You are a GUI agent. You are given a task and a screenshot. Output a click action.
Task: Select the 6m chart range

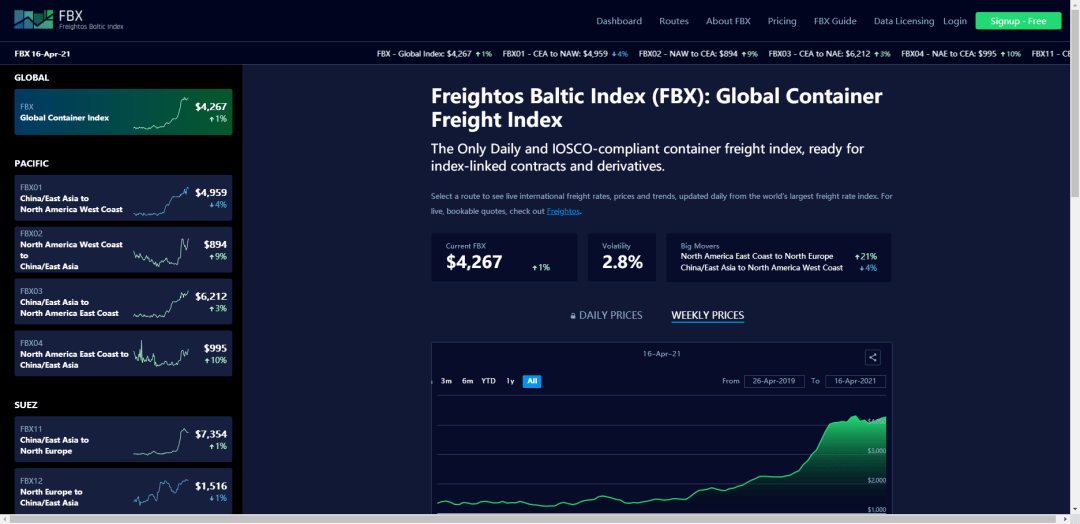[x=468, y=381]
